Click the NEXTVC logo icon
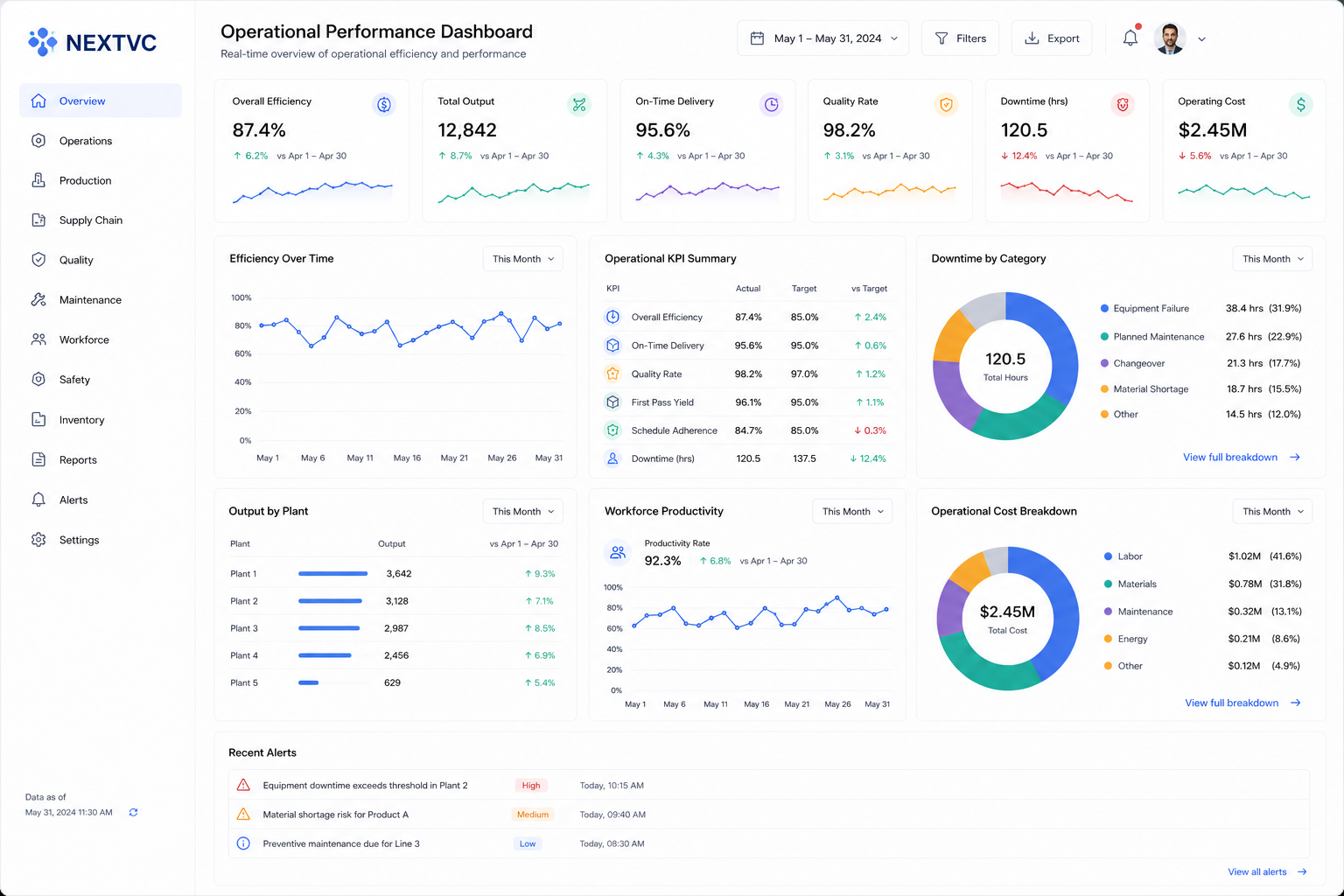The width and height of the screenshot is (1344, 896). [x=42, y=41]
